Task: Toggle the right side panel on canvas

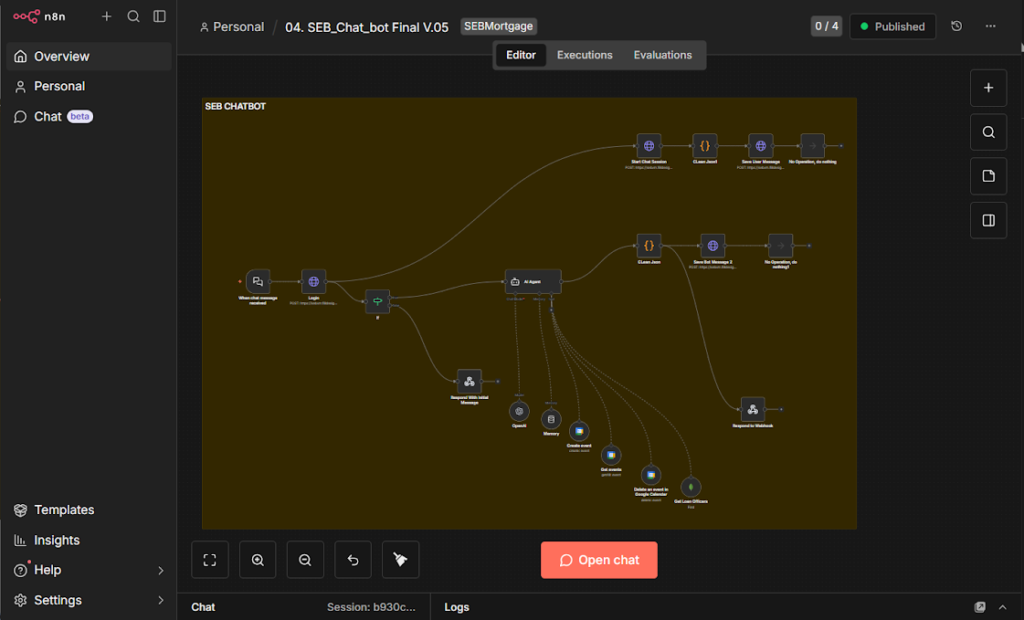Action: 988,220
